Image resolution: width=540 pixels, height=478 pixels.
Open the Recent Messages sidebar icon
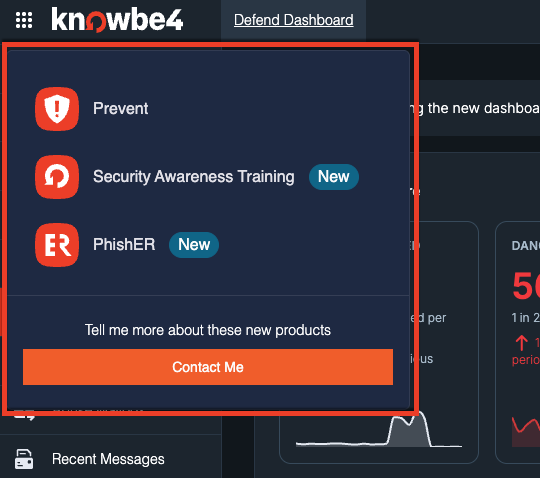pos(24,459)
